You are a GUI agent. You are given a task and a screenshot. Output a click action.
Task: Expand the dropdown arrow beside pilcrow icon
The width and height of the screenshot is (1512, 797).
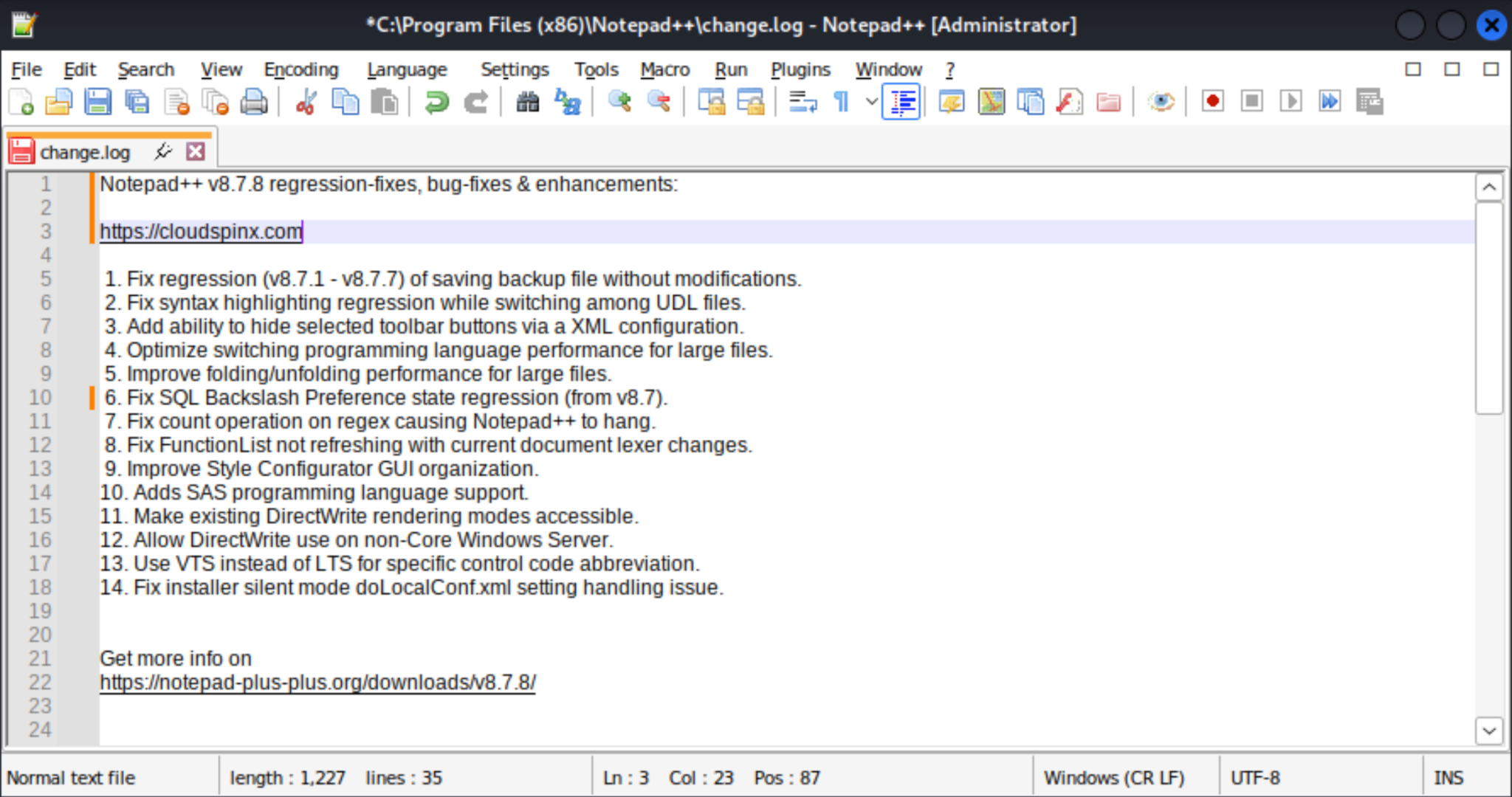[871, 102]
